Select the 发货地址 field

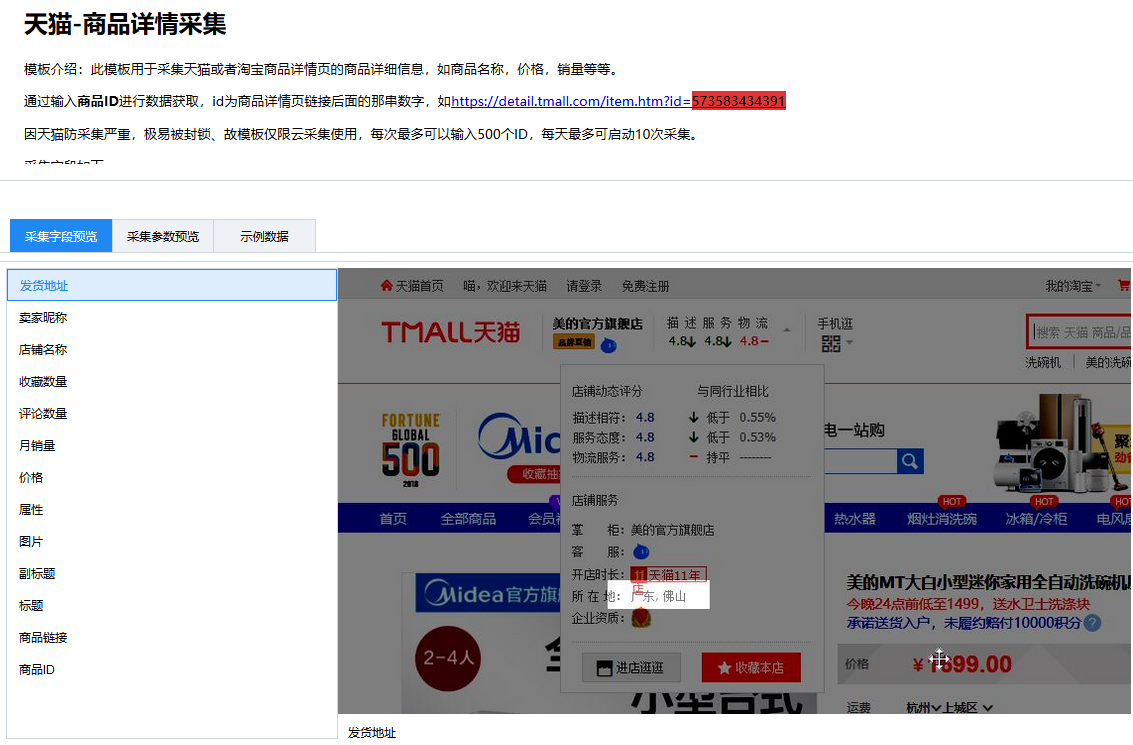tap(172, 285)
